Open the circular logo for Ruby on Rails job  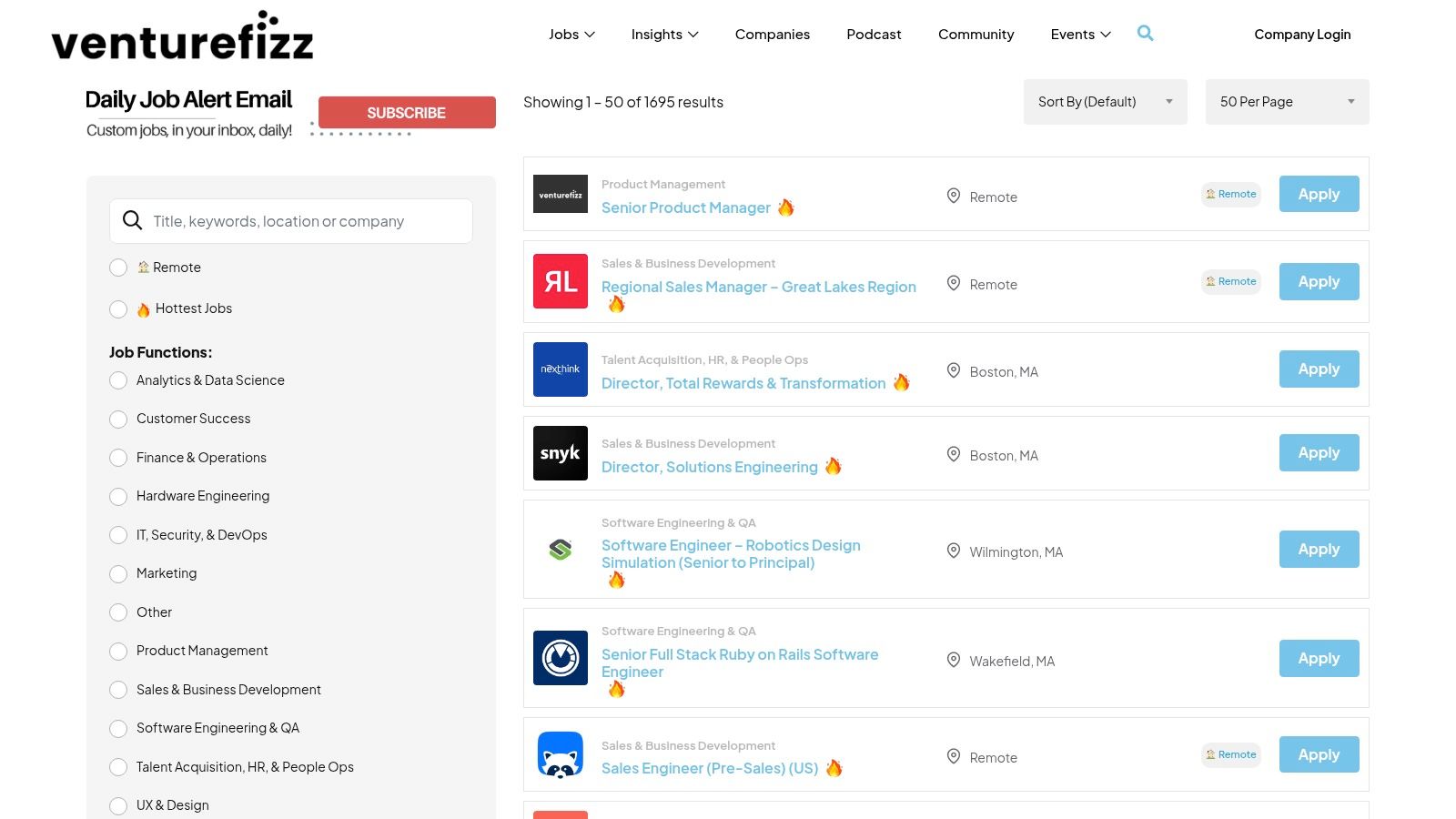pos(561,658)
